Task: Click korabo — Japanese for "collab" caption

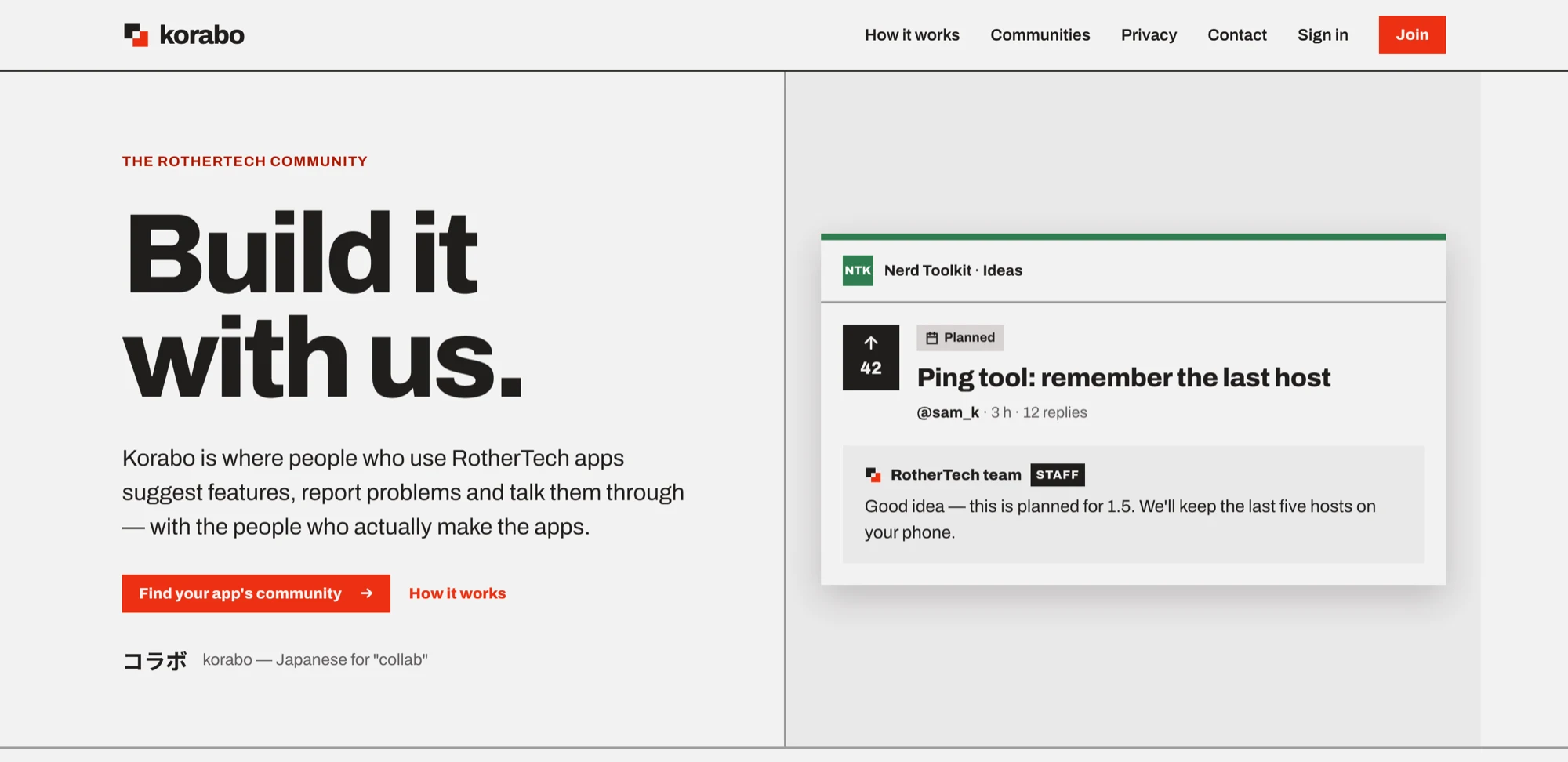Action: [x=315, y=660]
